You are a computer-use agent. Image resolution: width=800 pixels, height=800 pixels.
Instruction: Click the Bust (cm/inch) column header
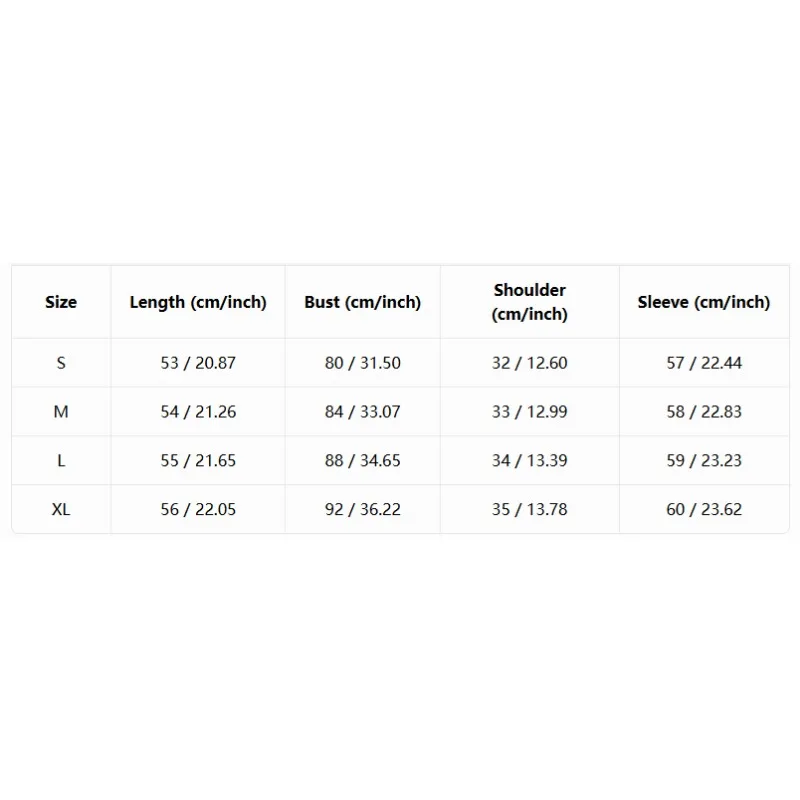(363, 302)
